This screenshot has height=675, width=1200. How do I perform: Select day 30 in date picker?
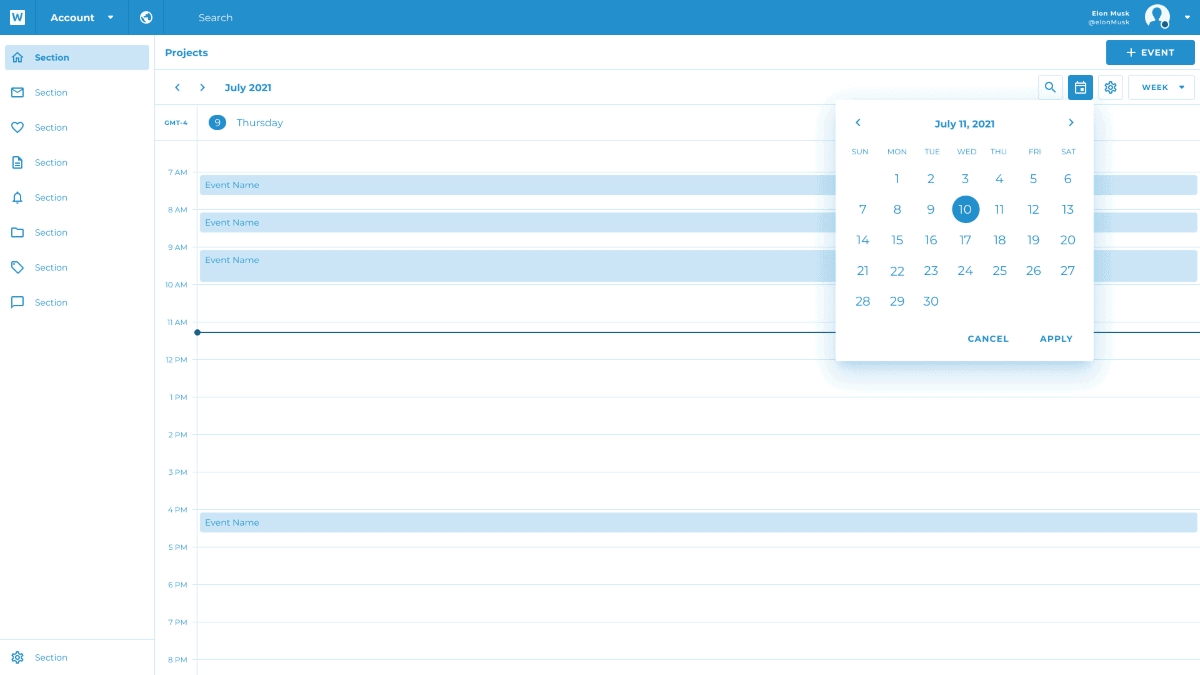tap(931, 301)
